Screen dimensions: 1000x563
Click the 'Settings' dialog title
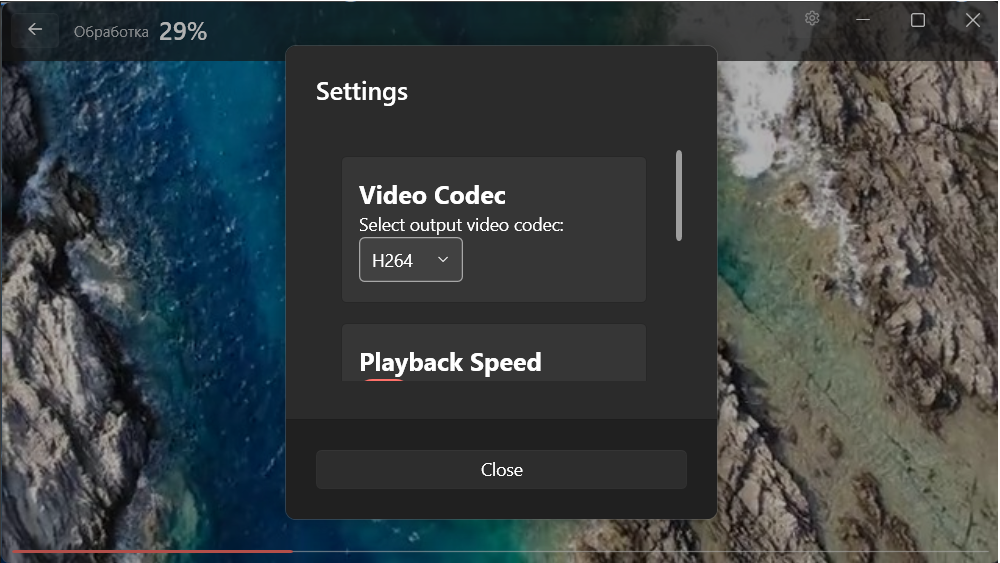362,92
